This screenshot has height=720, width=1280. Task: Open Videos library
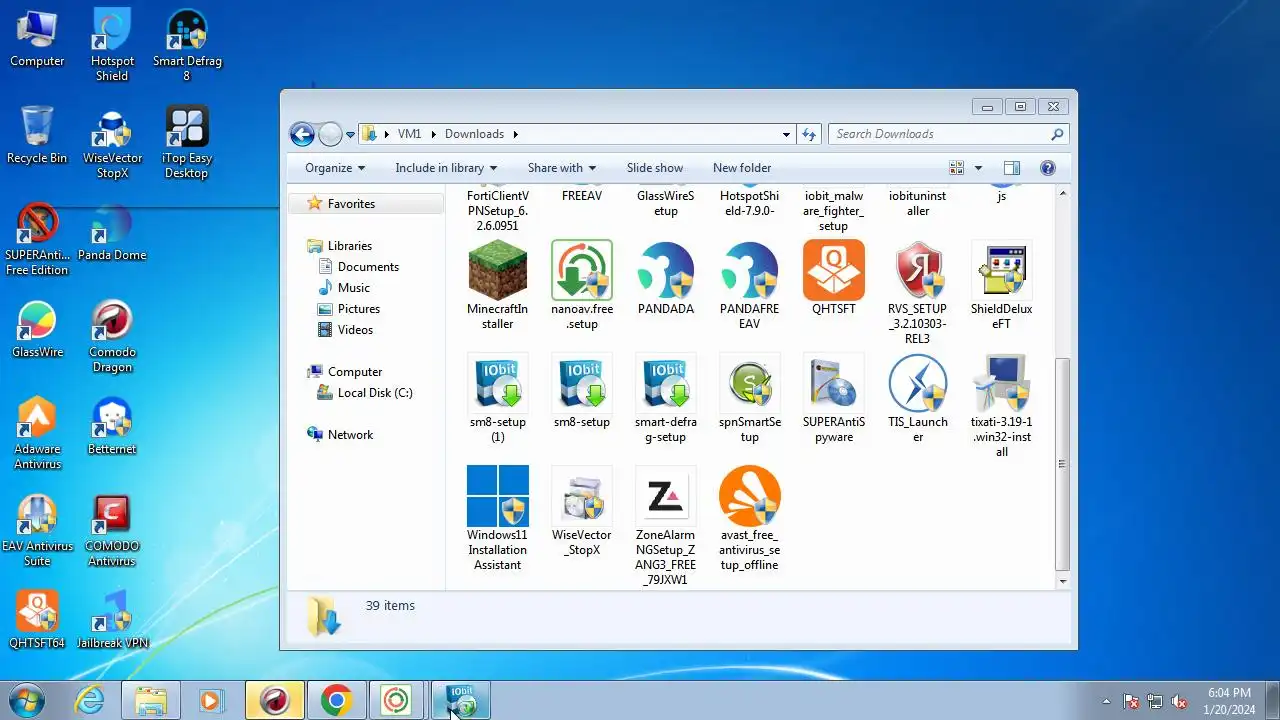click(x=355, y=330)
